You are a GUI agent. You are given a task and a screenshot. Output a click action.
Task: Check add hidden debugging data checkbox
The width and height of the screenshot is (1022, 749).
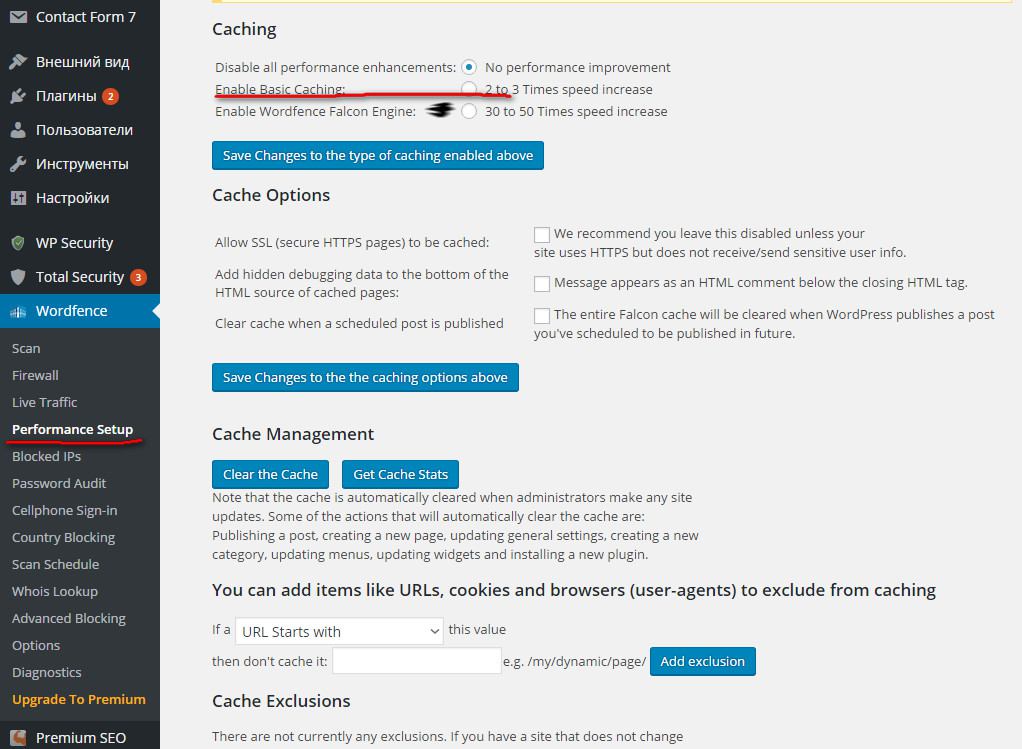tap(542, 284)
